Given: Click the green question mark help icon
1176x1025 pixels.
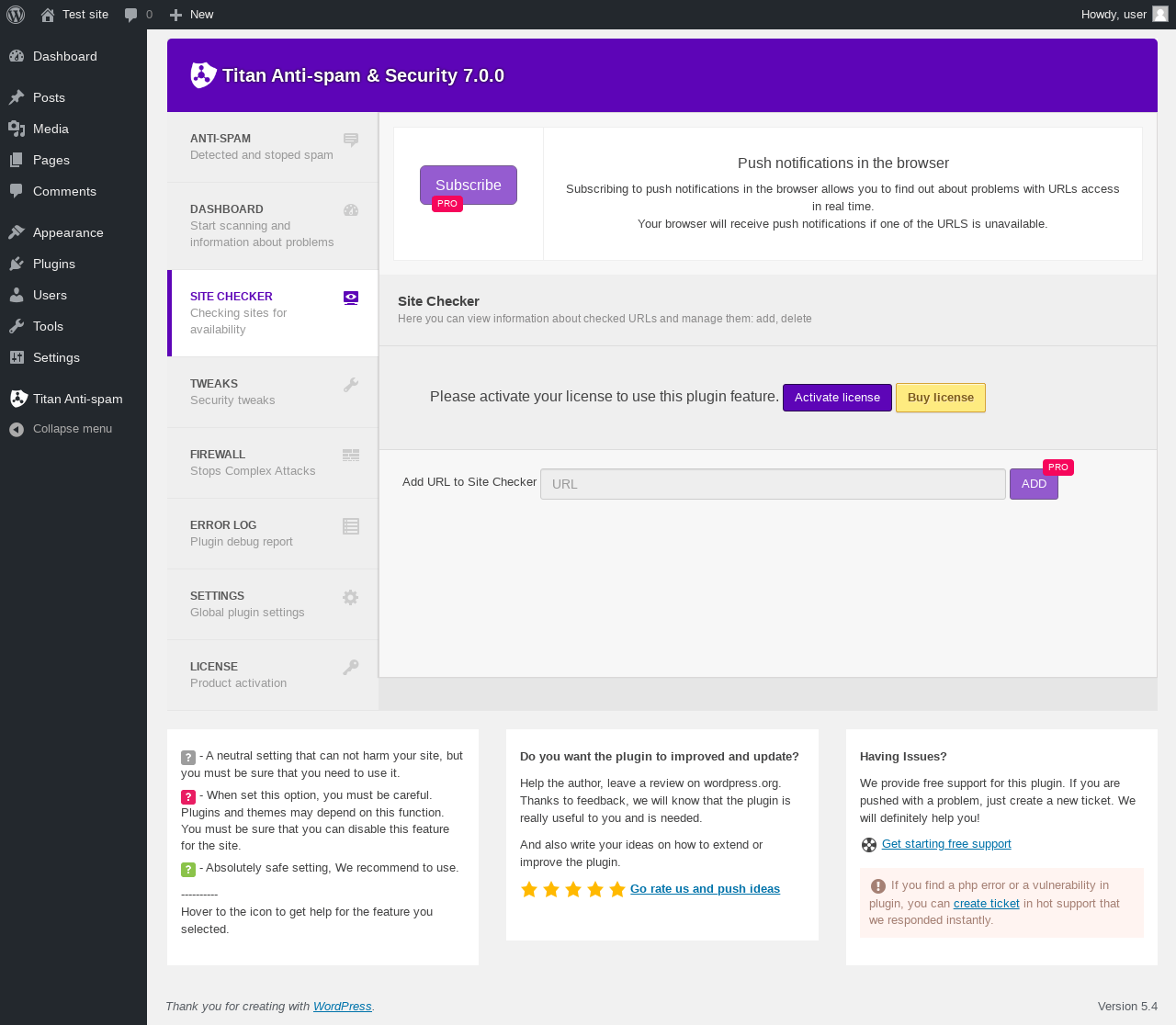Looking at the screenshot, I should 188,870.
